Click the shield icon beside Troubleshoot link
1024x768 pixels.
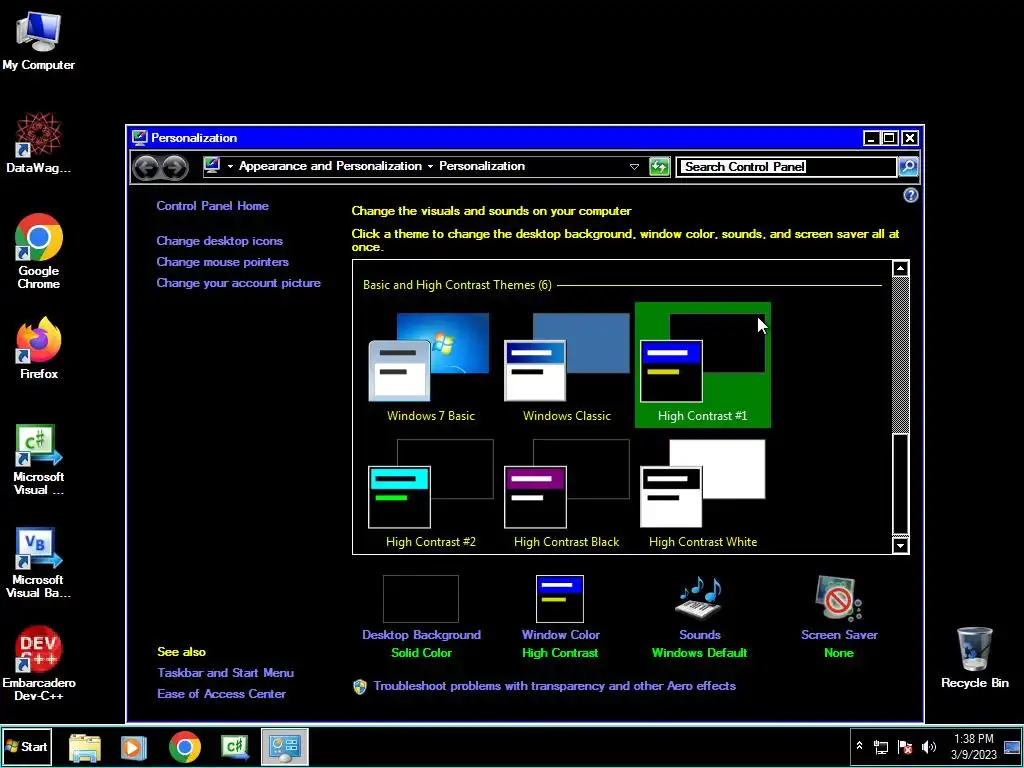360,686
